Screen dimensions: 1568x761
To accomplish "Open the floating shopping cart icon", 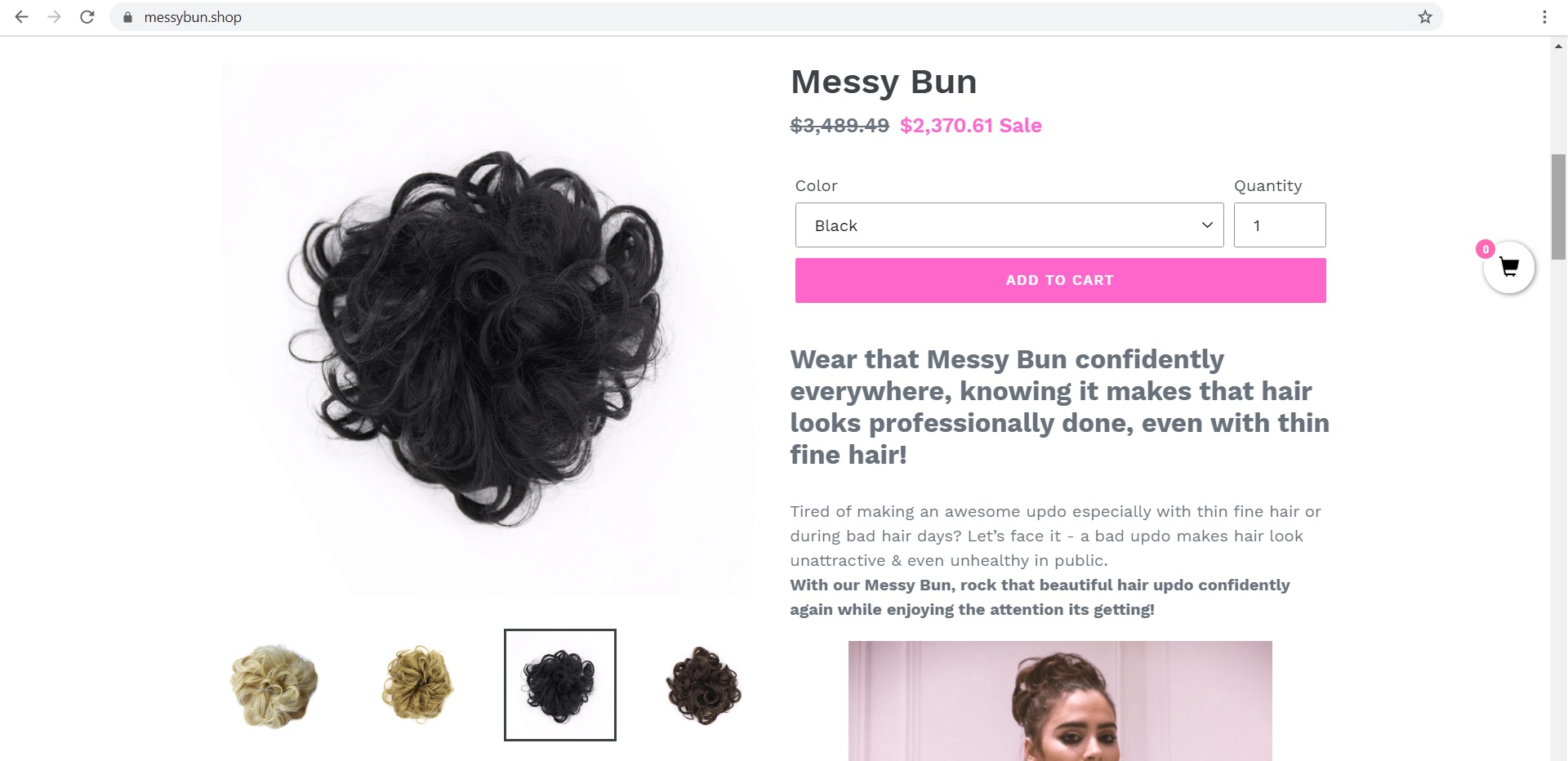I will click(x=1509, y=268).
